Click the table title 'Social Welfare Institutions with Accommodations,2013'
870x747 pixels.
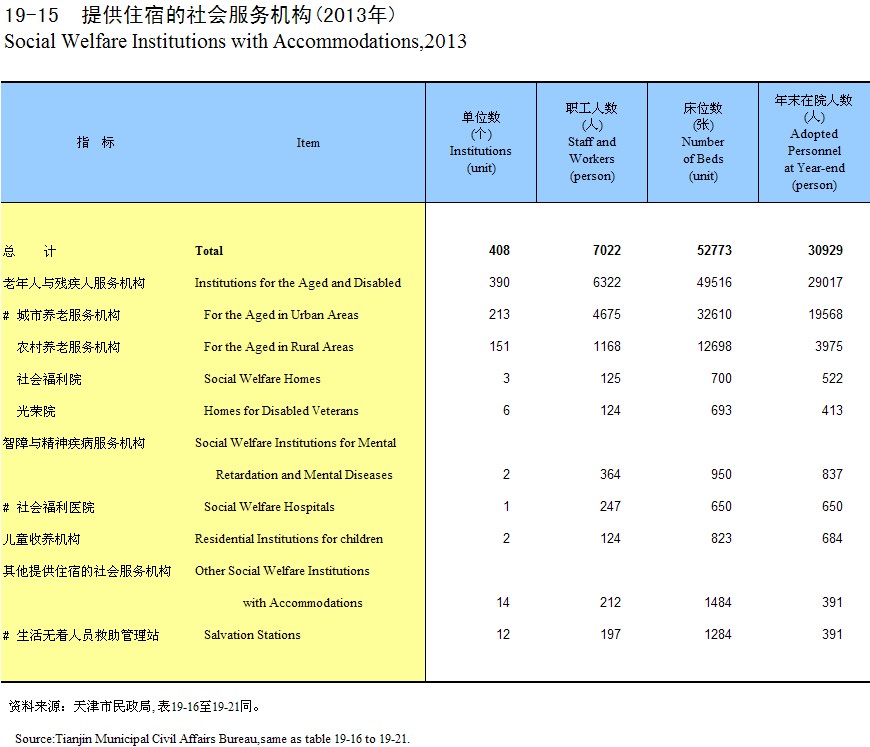(236, 42)
